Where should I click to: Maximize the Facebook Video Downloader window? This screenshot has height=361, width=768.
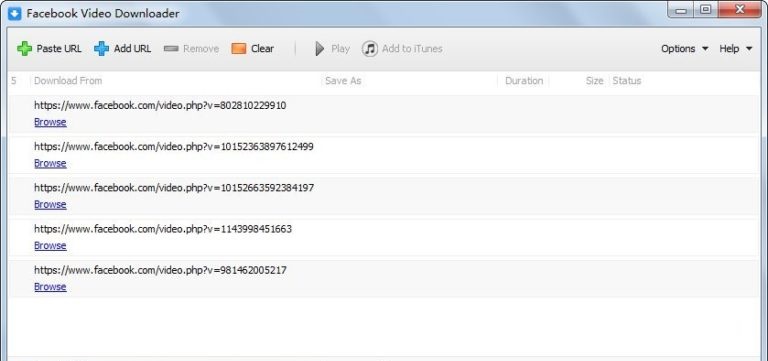tap(706, 10)
